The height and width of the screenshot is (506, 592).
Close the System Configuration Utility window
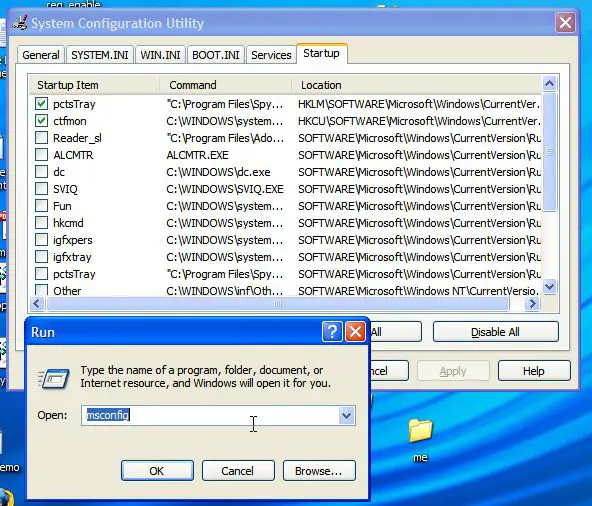click(565, 23)
